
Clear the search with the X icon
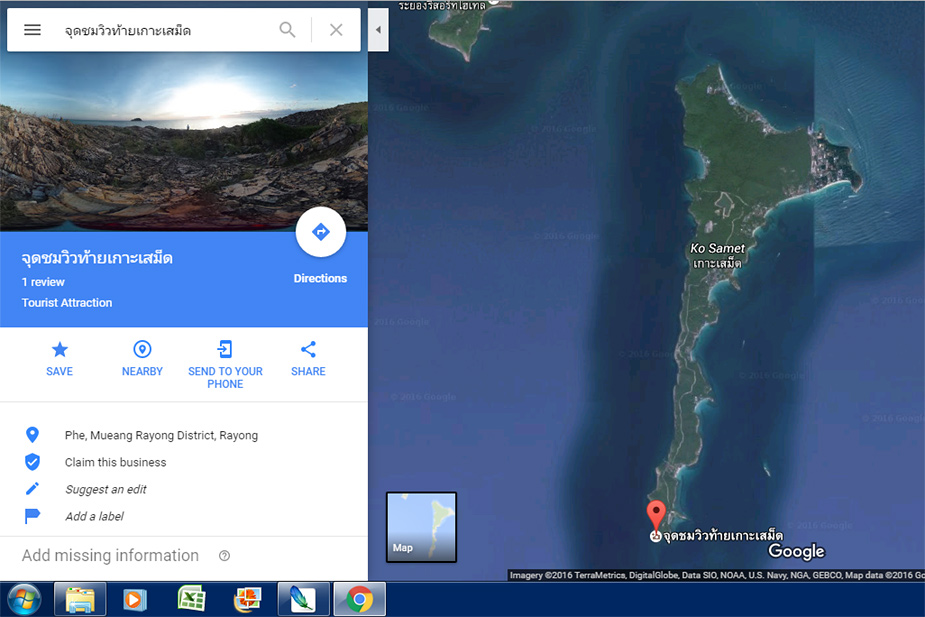[x=336, y=30]
